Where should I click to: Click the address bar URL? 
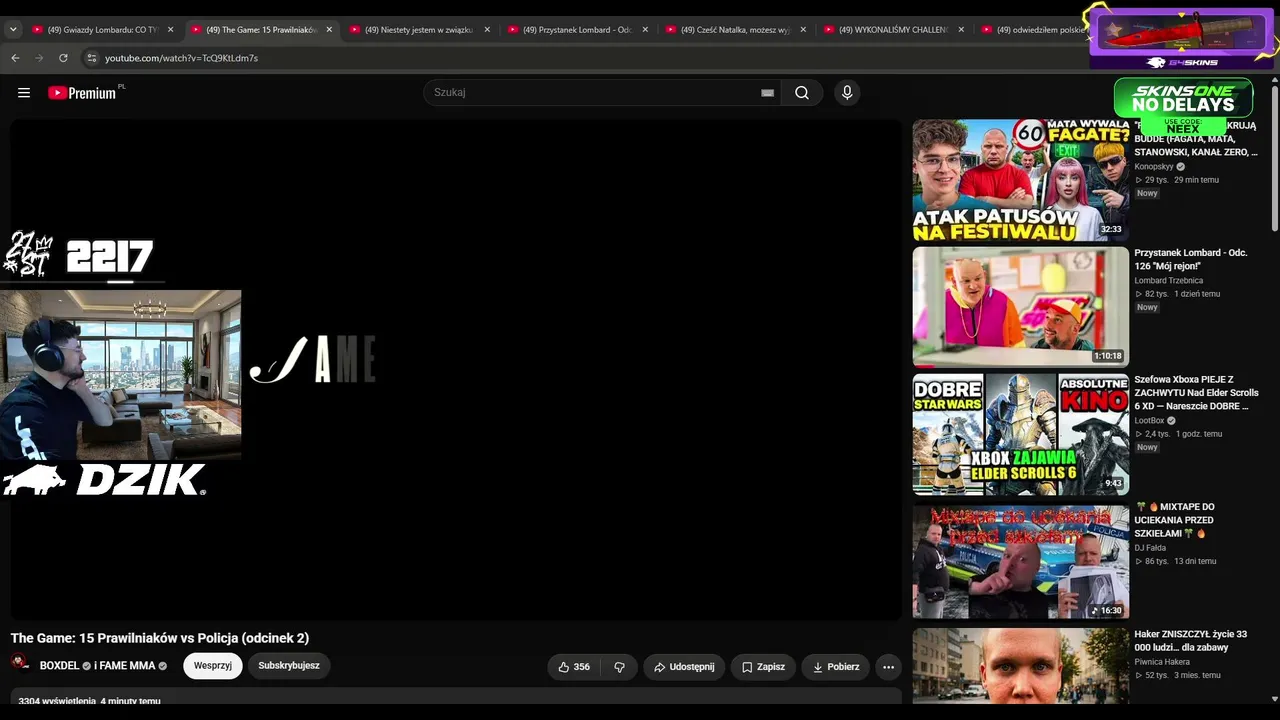(x=182, y=58)
